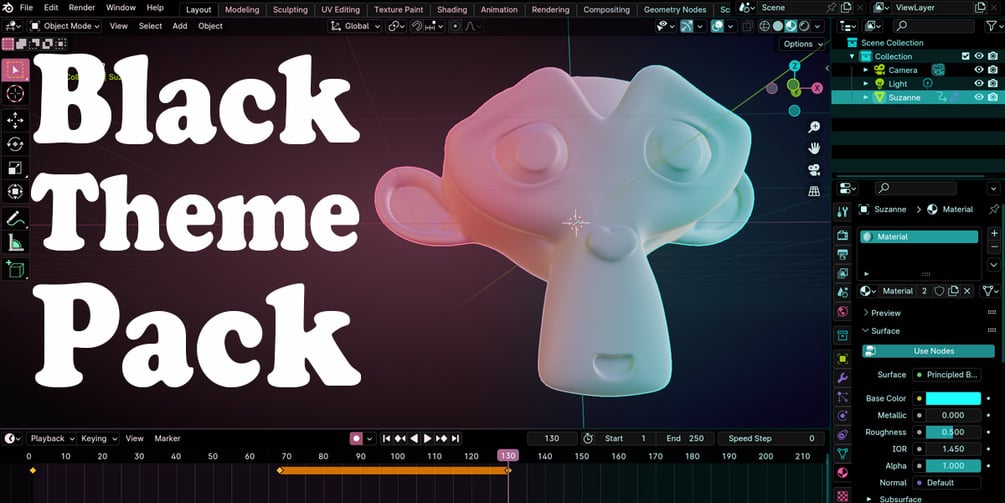
Task: Toggle Collection exclude checkbox in outliner
Action: tap(966, 56)
